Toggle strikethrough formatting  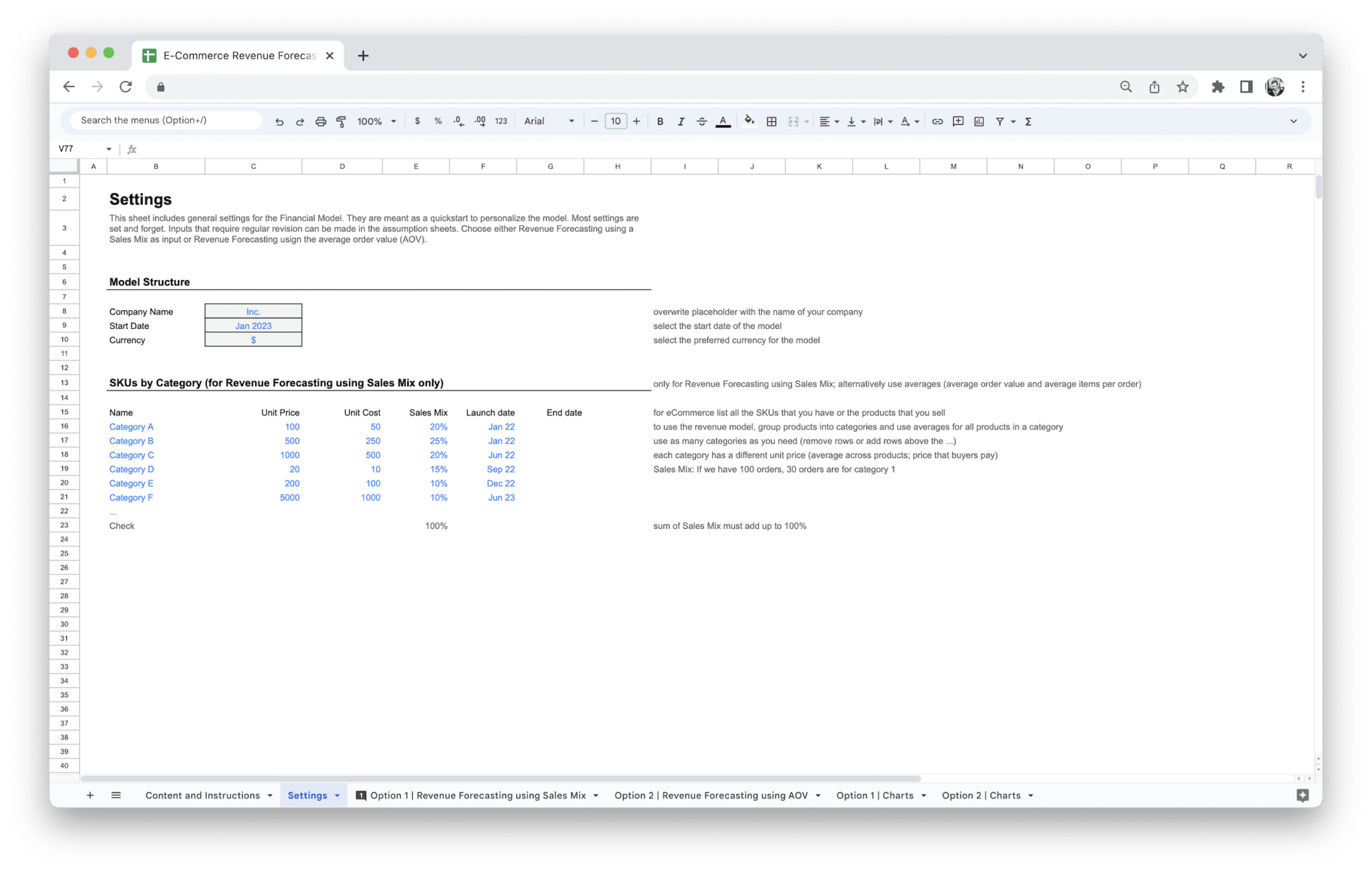tap(701, 121)
